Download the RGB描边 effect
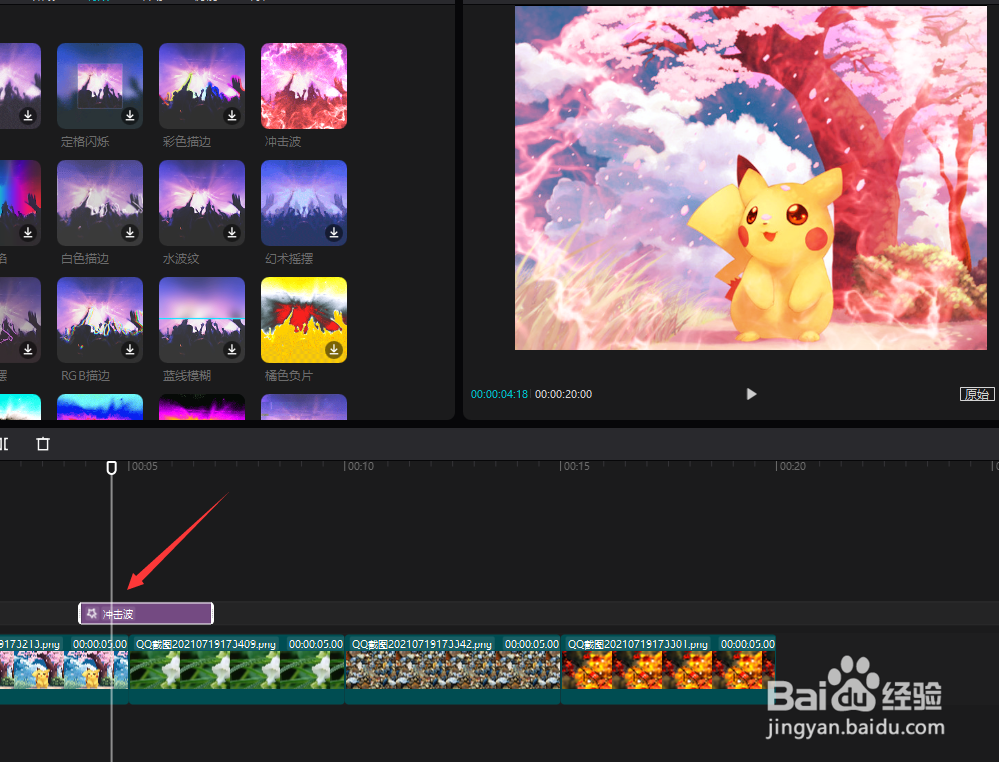This screenshot has height=762, width=999. 130,350
